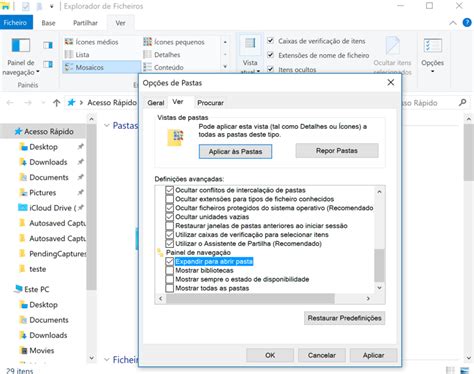Check Ocultar extensões para tipos de ficheiro conhecidos
Image resolution: width=474 pixels, height=374 pixels.
coord(169,199)
